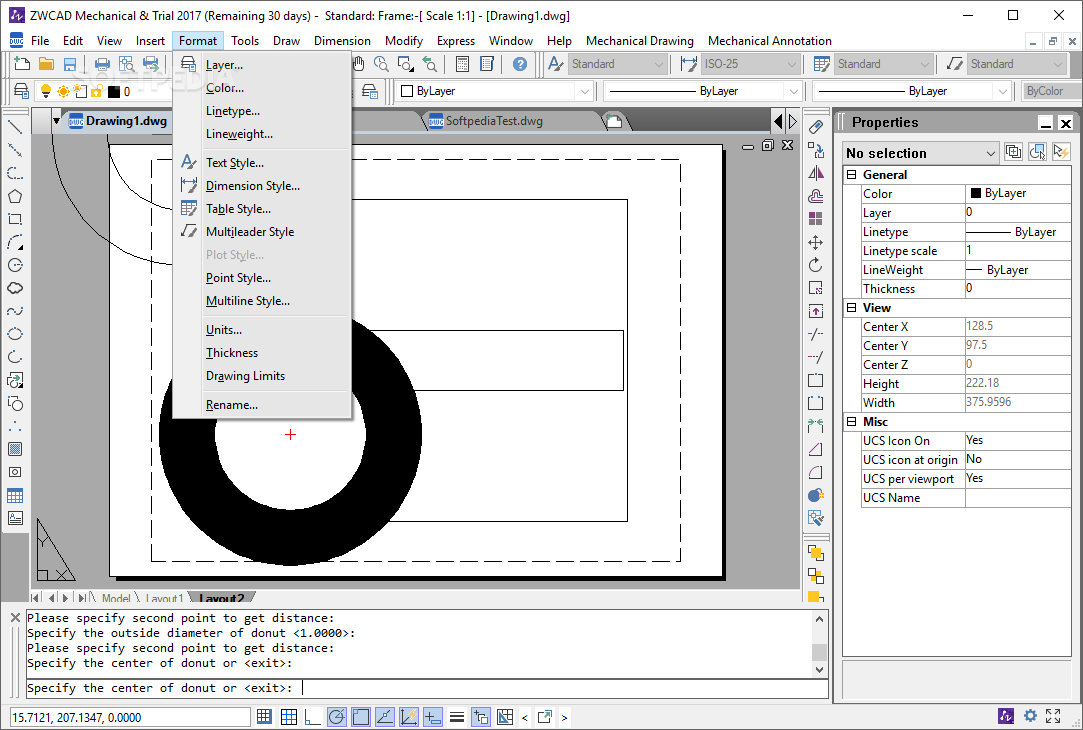Click the Zoom Previous icon

(x=430, y=64)
